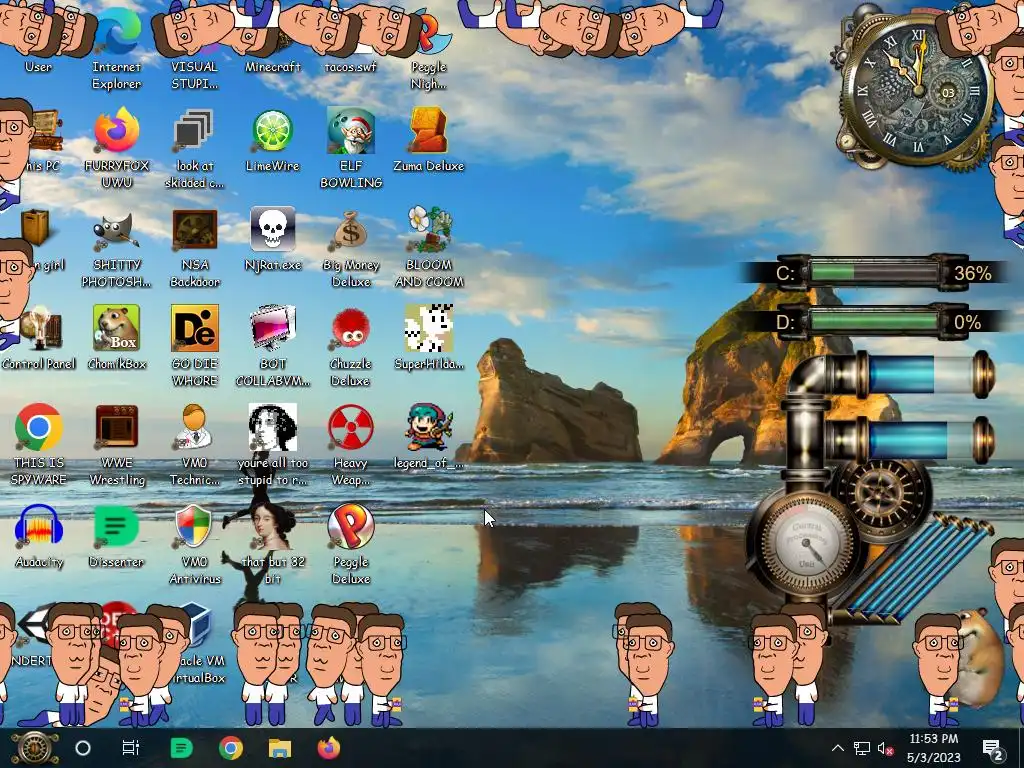Launch the Peggle Deluxe desktop icon
The width and height of the screenshot is (1024, 768).
click(x=351, y=526)
